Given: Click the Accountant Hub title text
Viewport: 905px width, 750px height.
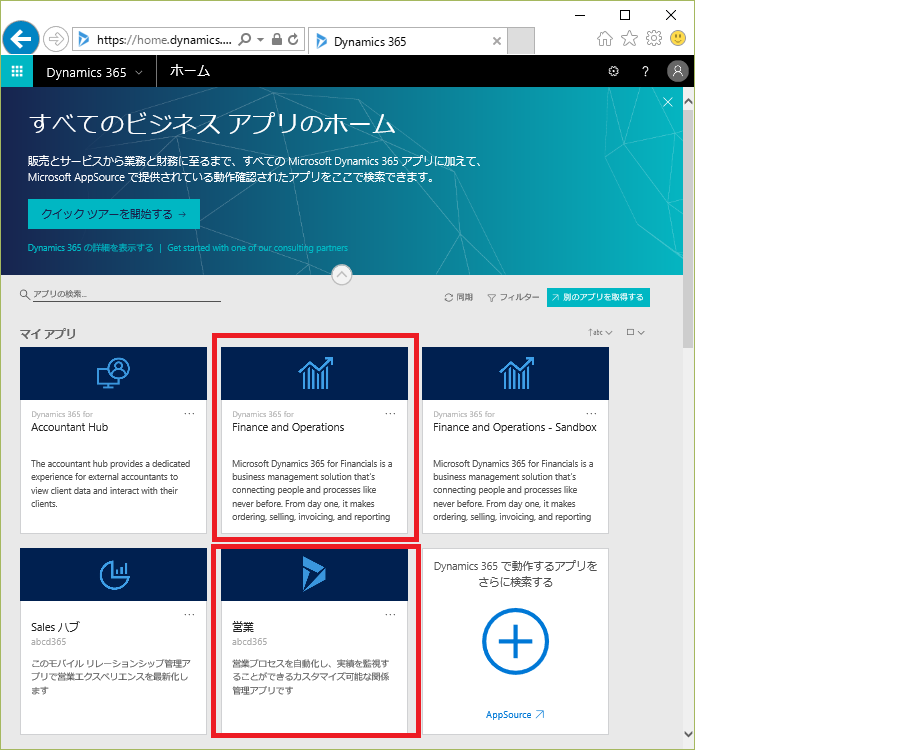Looking at the screenshot, I should 69,427.
